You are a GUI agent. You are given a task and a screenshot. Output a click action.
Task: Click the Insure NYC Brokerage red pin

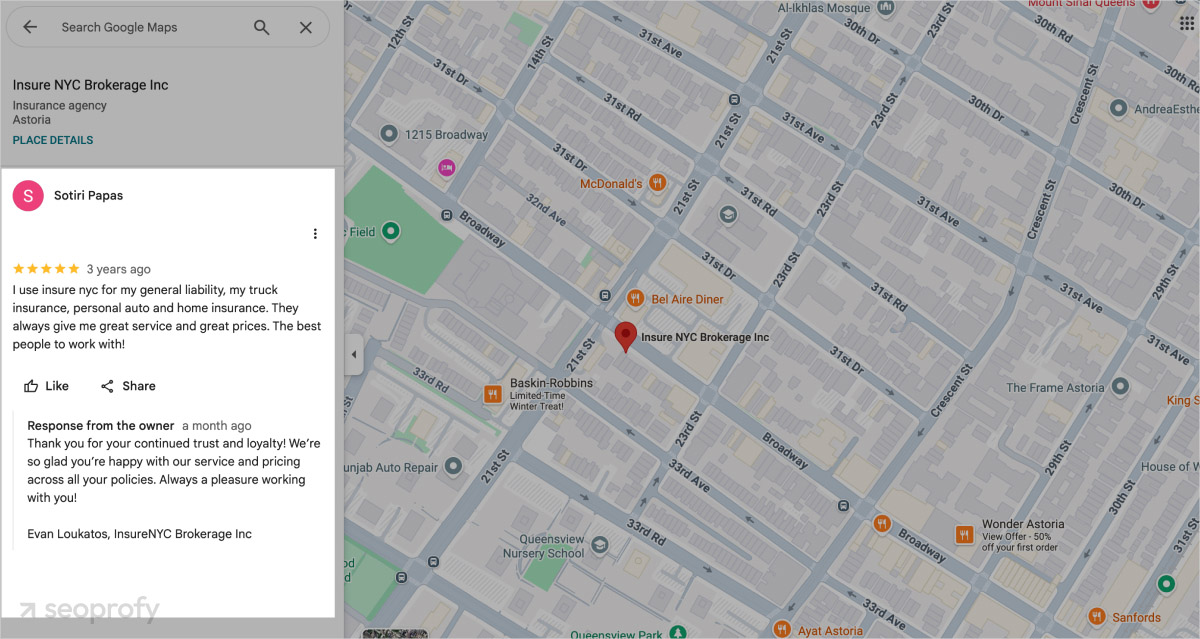(x=626, y=332)
